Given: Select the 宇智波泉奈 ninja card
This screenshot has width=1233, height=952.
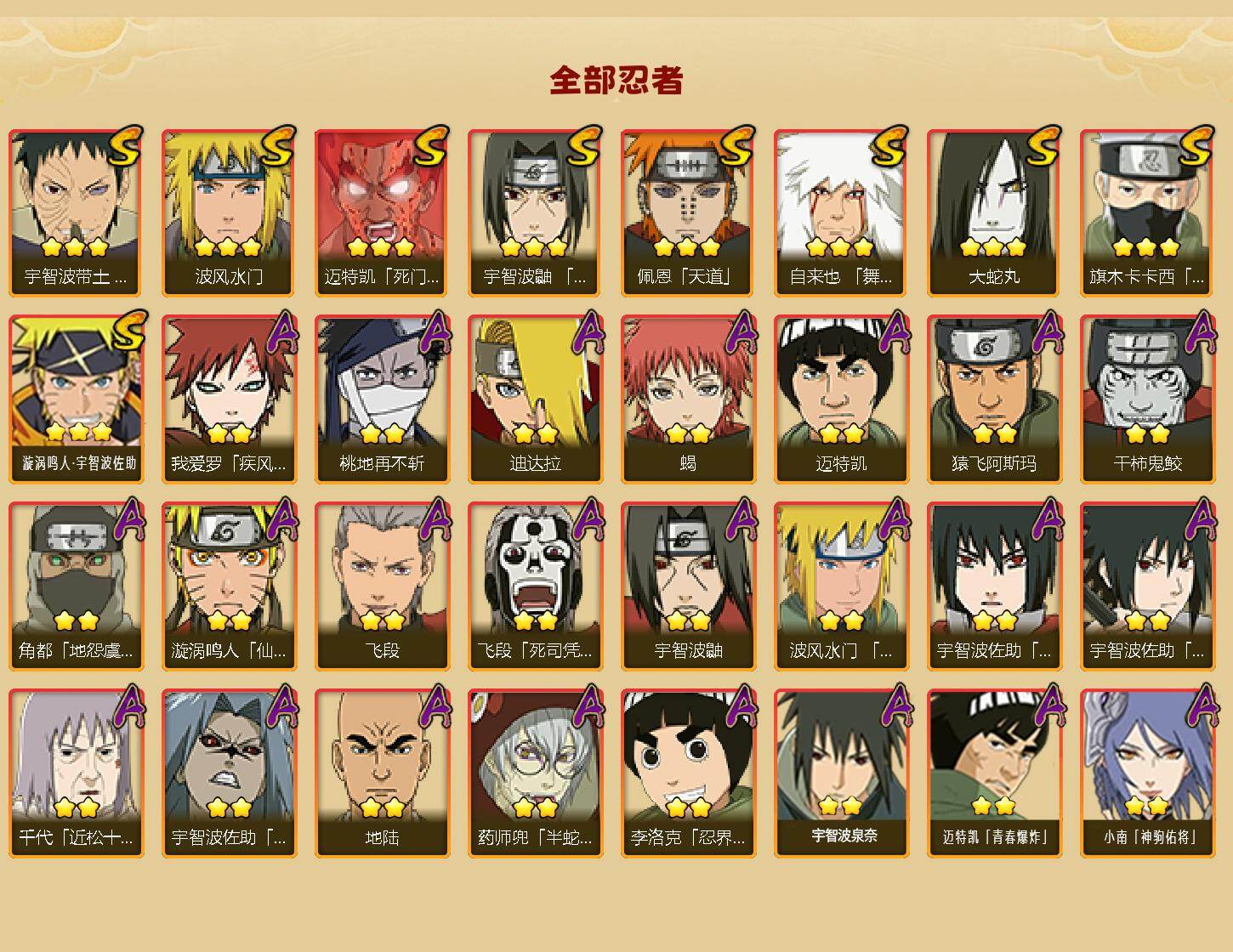Looking at the screenshot, I should click(841, 773).
